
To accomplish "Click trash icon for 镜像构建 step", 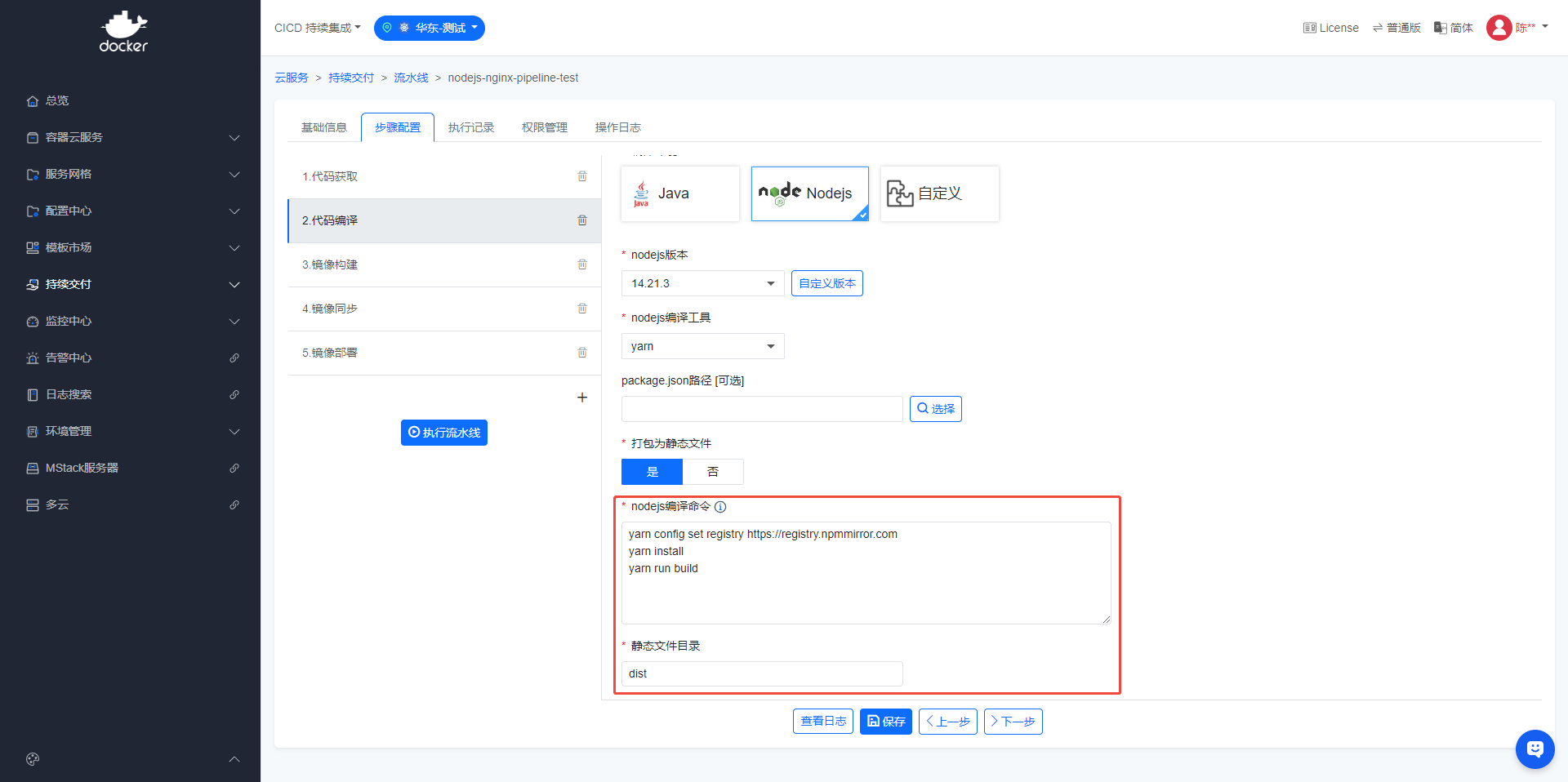I will [x=582, y=264].
